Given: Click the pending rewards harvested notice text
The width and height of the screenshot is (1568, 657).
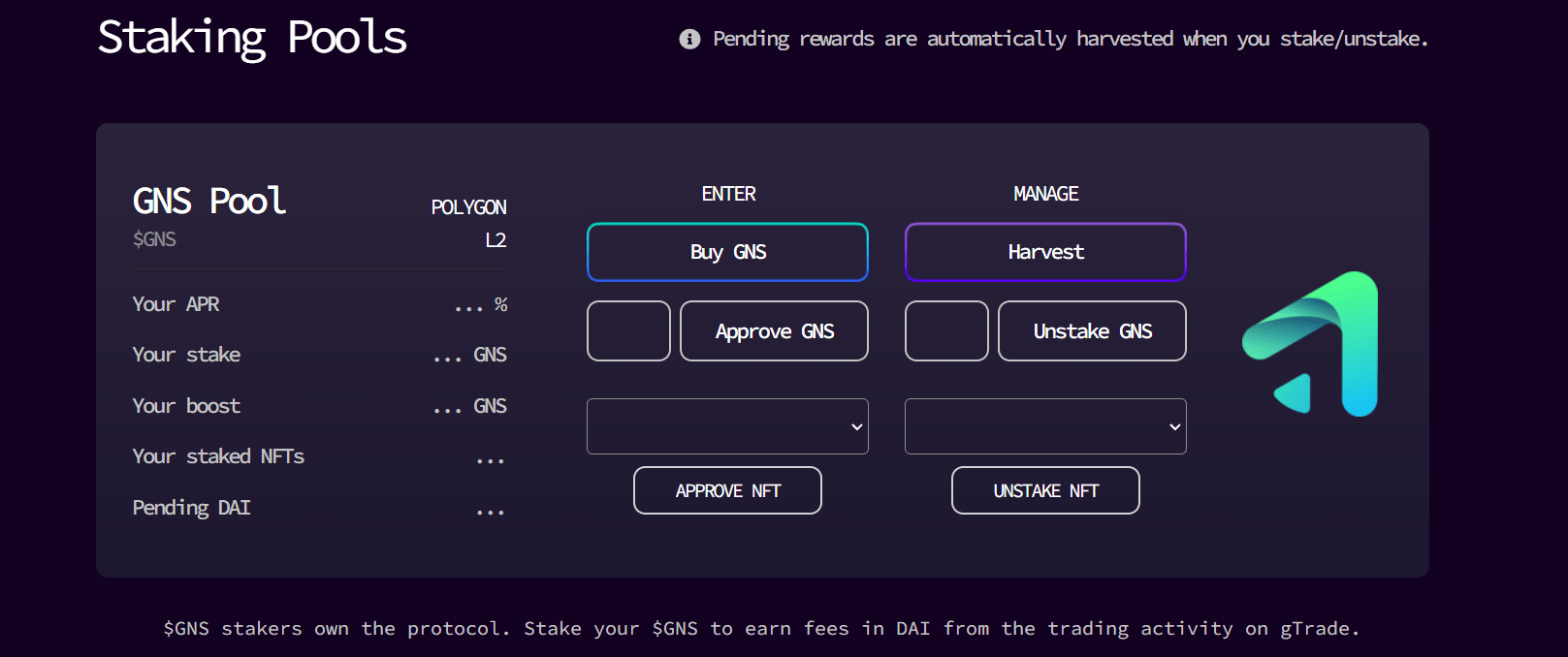Looking at the screenshot, I should [1071, 39].
